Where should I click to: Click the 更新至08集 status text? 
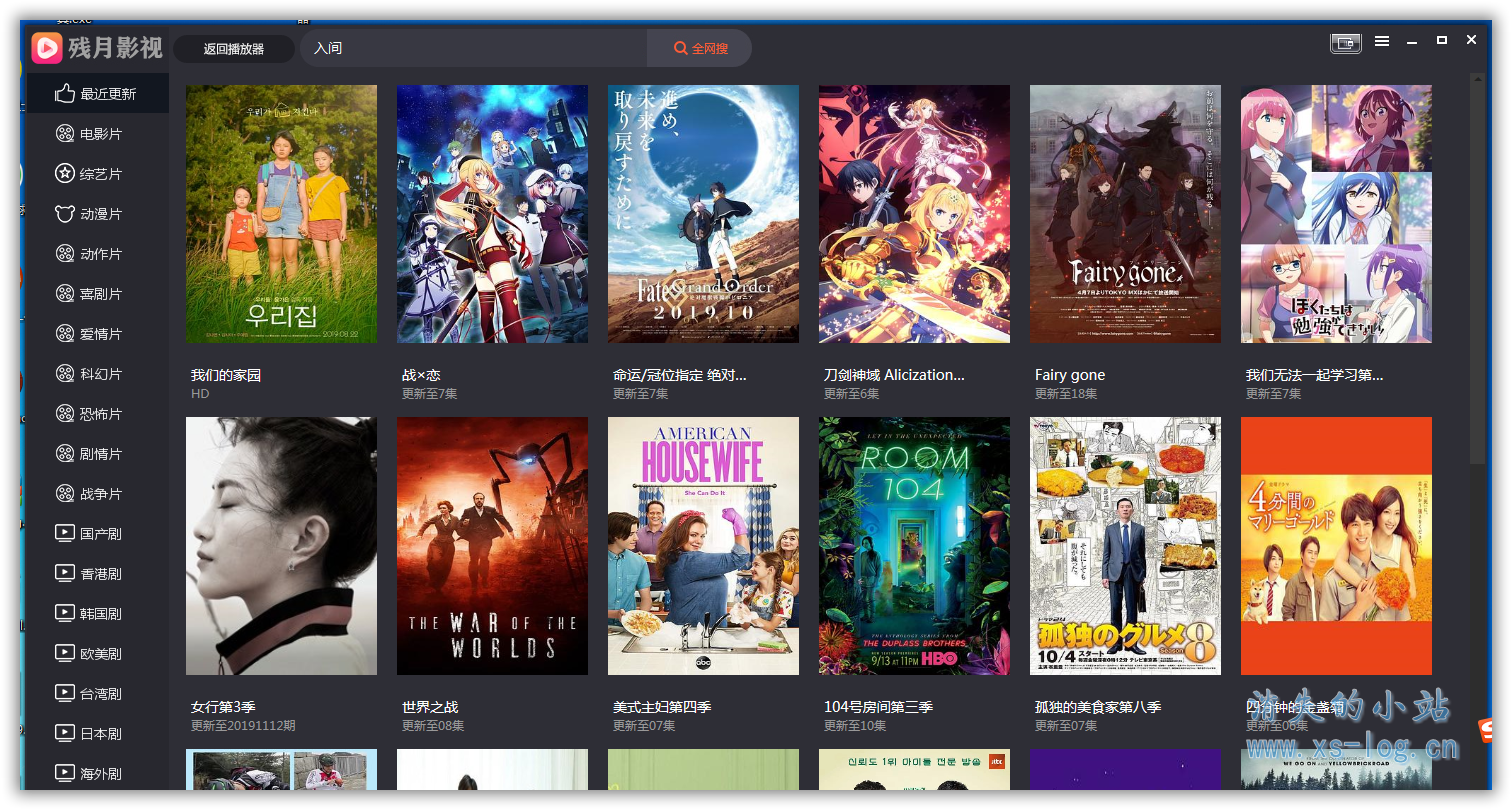[433, 726]
